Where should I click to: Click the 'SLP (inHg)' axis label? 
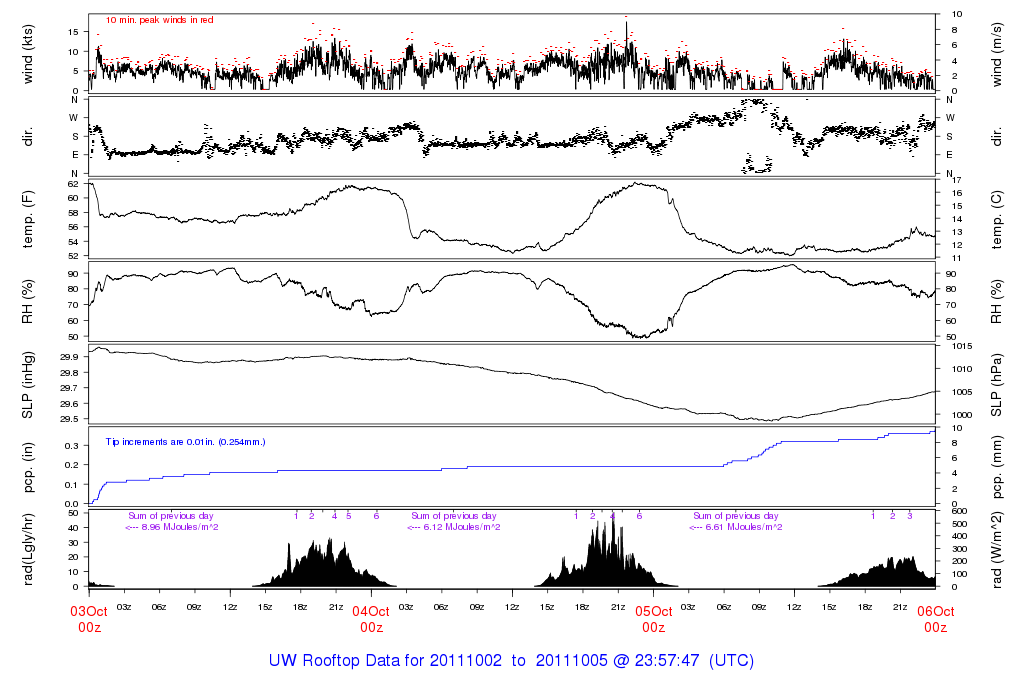point(27,385)
